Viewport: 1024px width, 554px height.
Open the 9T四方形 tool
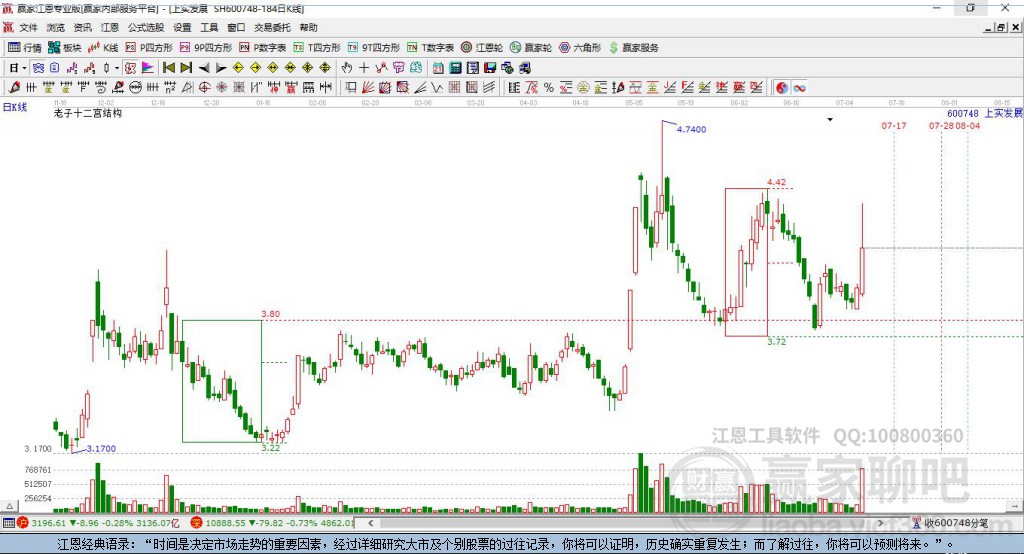(374, 48)
